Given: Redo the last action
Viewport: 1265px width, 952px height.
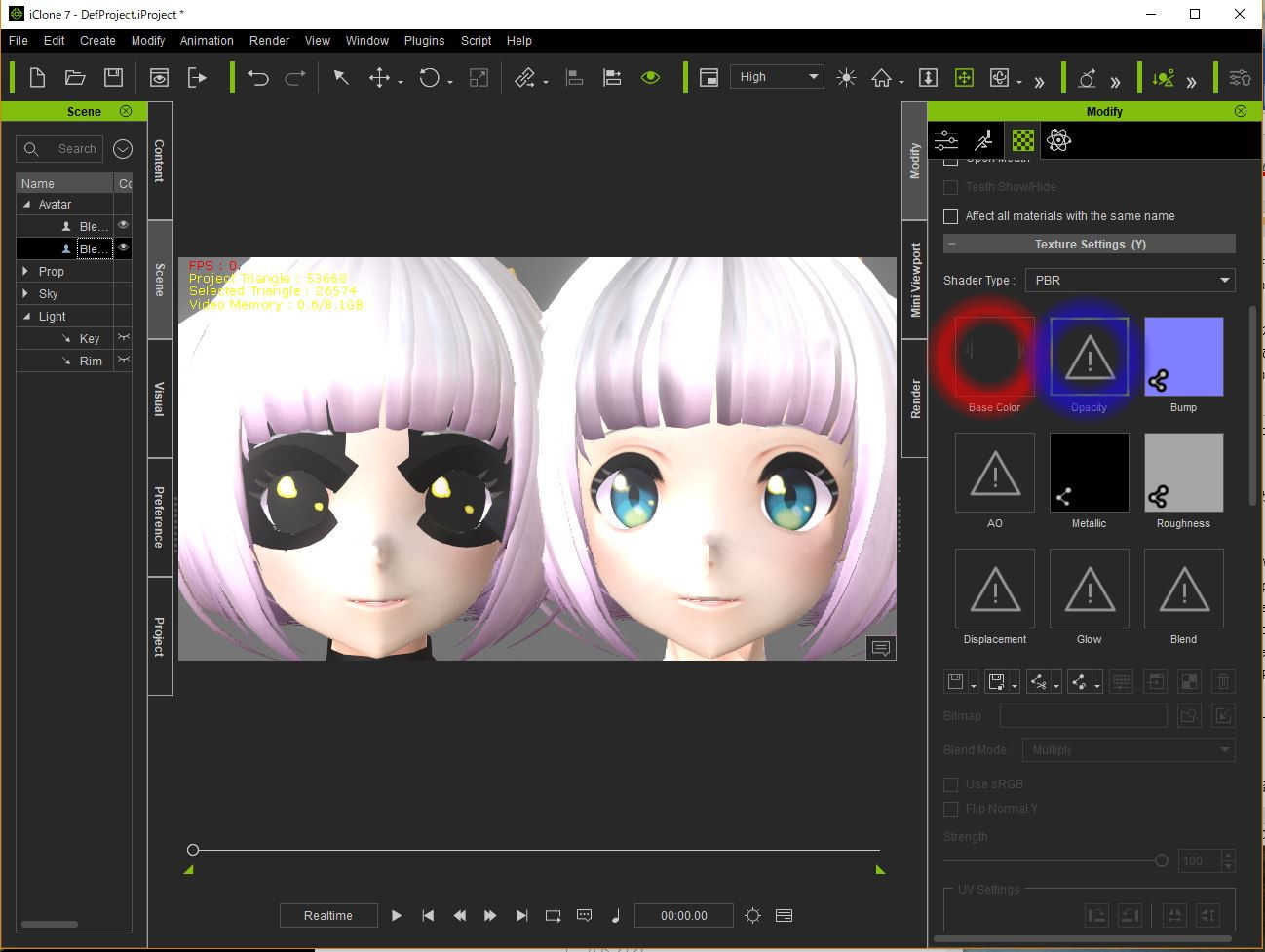Looking at the screenshot, I should click(295, 77).
